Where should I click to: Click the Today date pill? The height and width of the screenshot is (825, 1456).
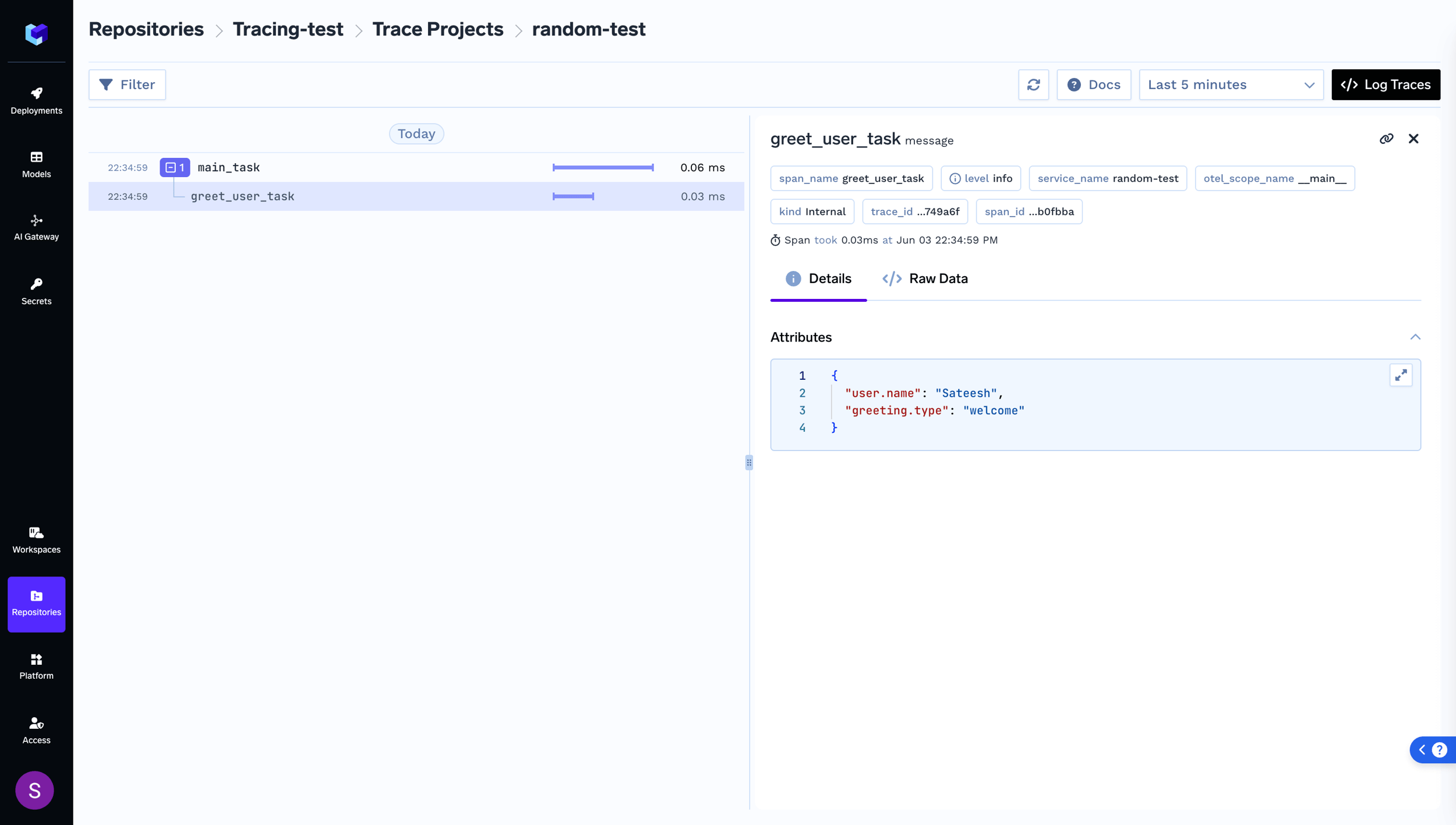tap(416, 133)
